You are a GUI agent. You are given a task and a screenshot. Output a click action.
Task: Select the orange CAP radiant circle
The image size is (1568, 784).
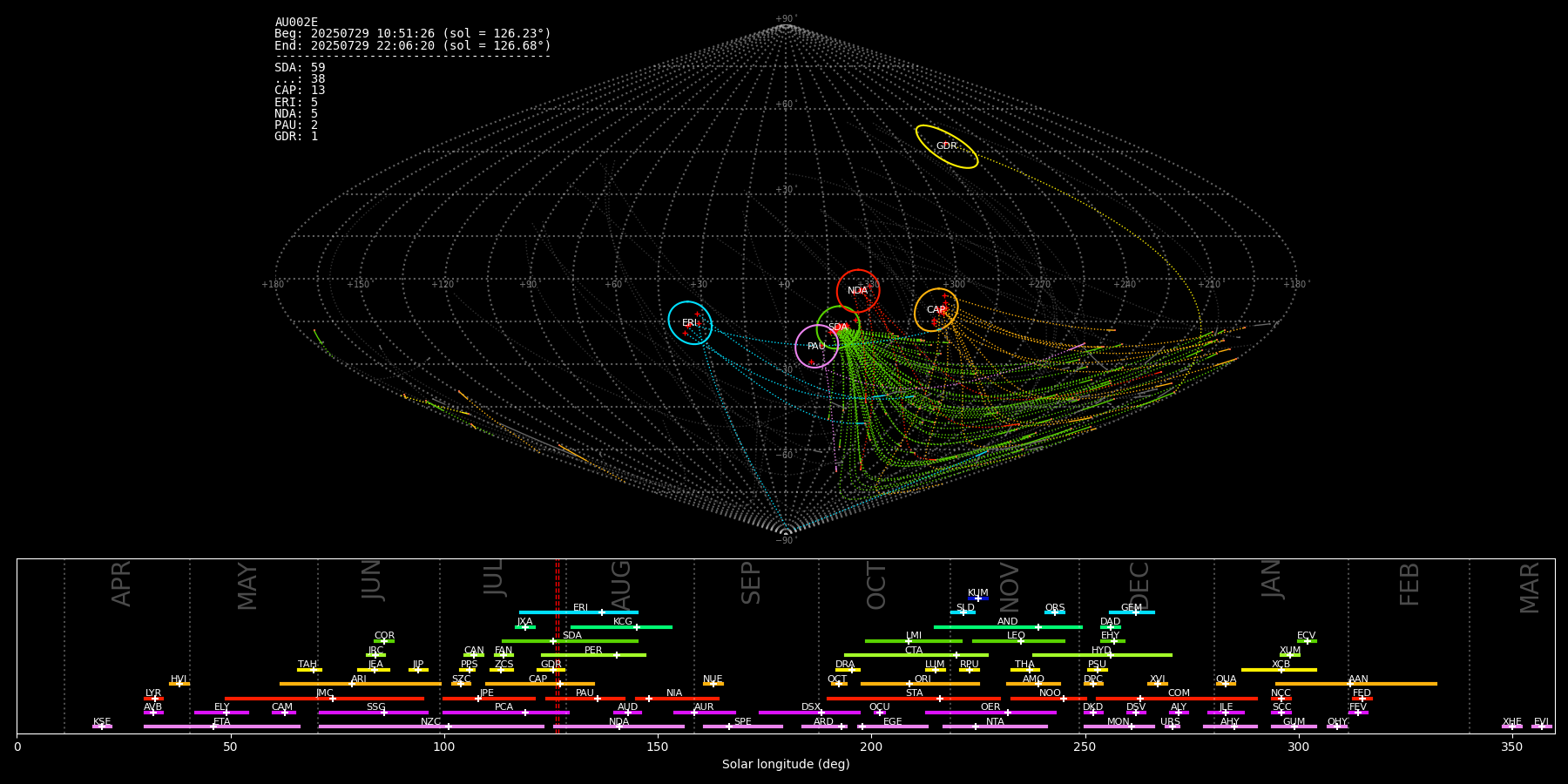pyautogui.click(x=936, y=310)
